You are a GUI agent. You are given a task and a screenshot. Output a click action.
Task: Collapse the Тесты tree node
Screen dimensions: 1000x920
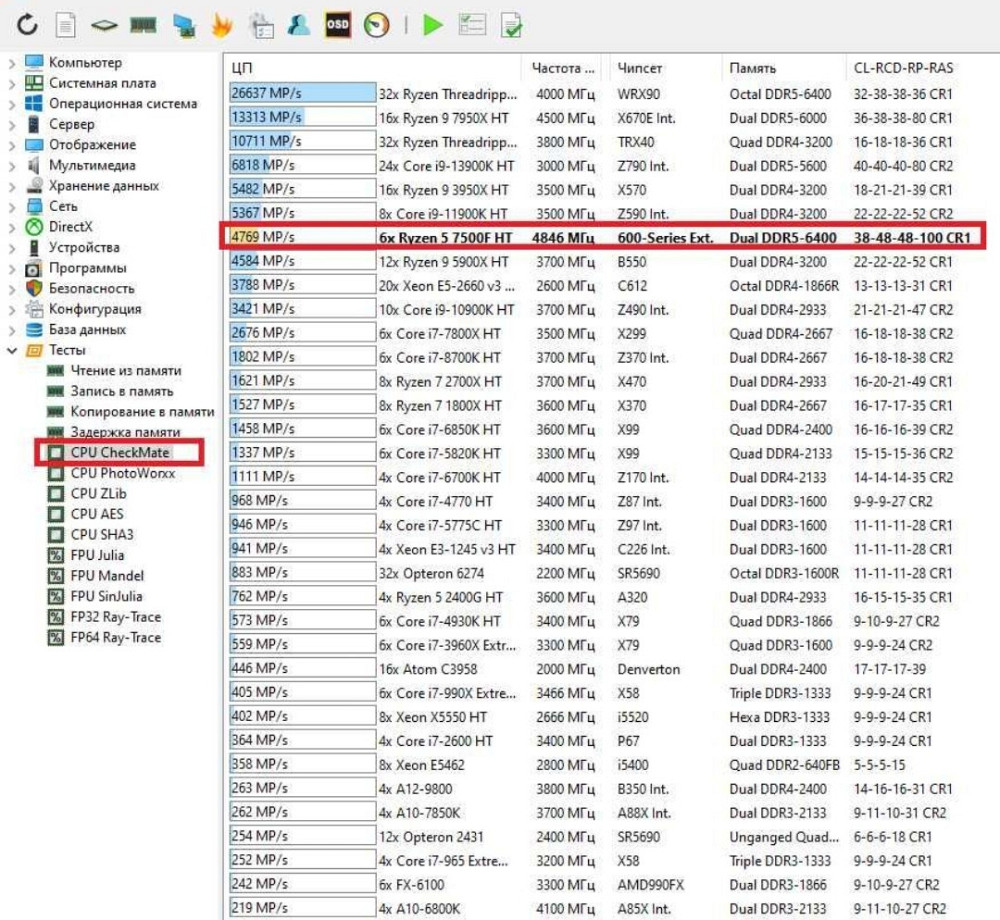click(x=12, y=350)
